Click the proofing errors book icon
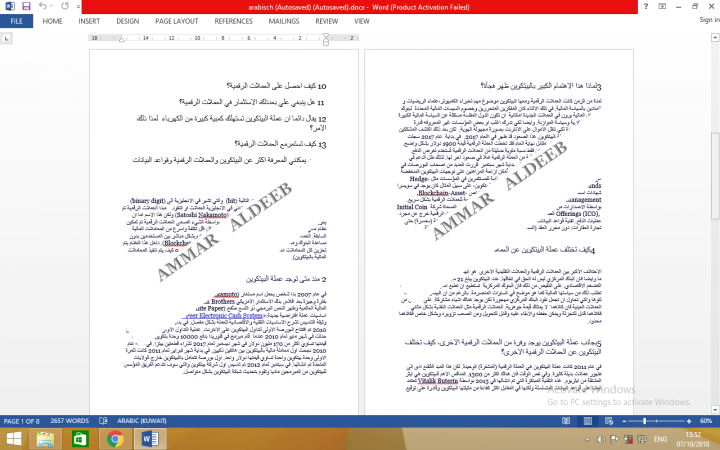The height and width of the screenshot is (450, 720). 103,421
